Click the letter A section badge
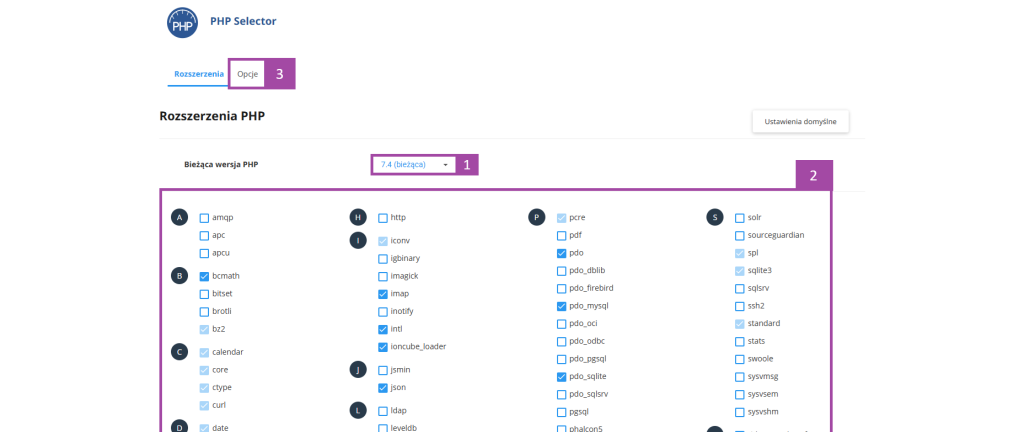 point(179,217)
